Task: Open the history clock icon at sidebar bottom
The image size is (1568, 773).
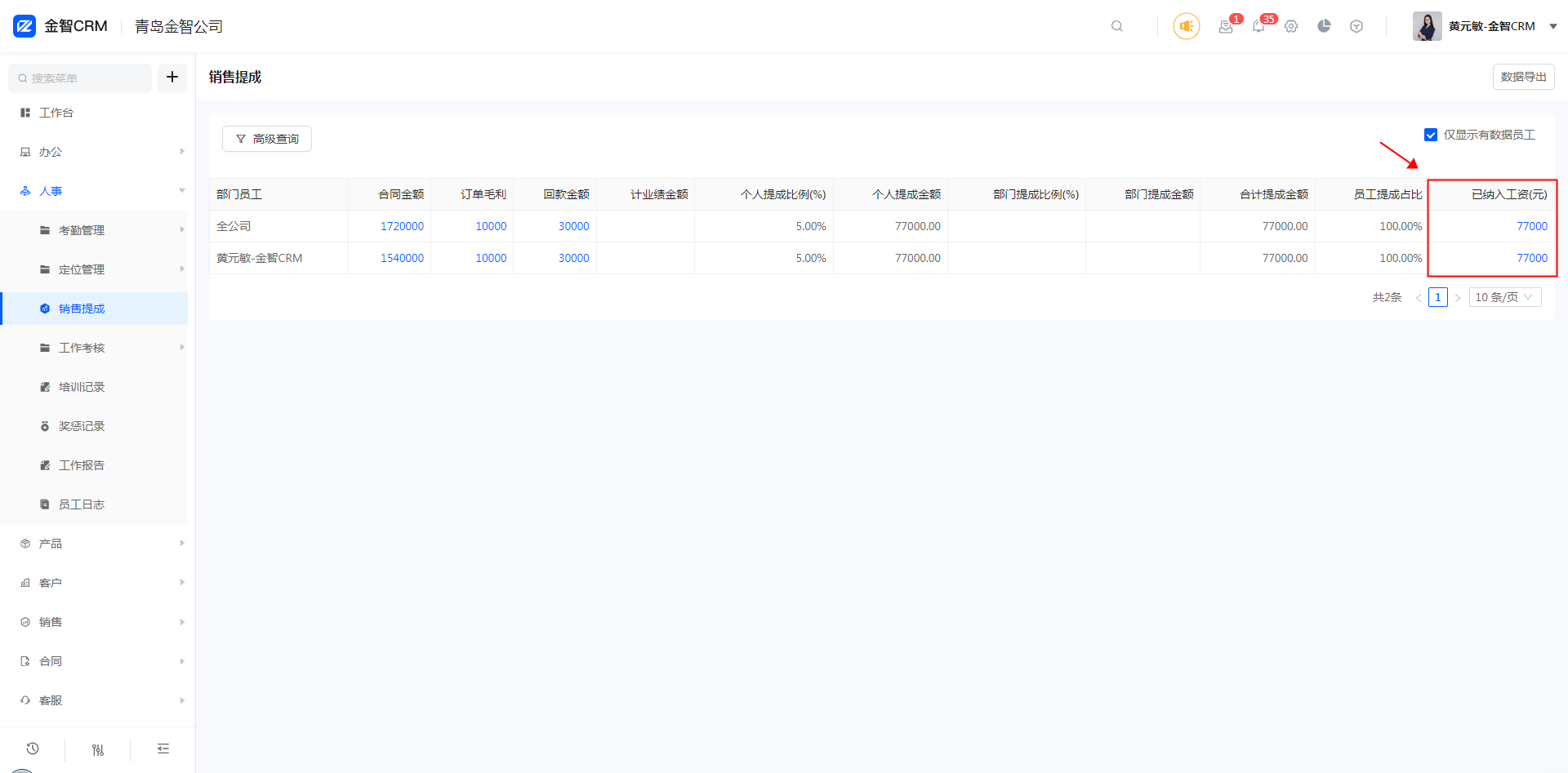Action: point(33,749)
